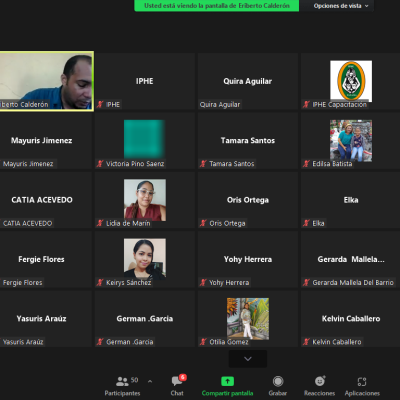Select the IPHE Capacitación logo picture
The height and width of the screenshot is (400, 400).
click(351, 81)
